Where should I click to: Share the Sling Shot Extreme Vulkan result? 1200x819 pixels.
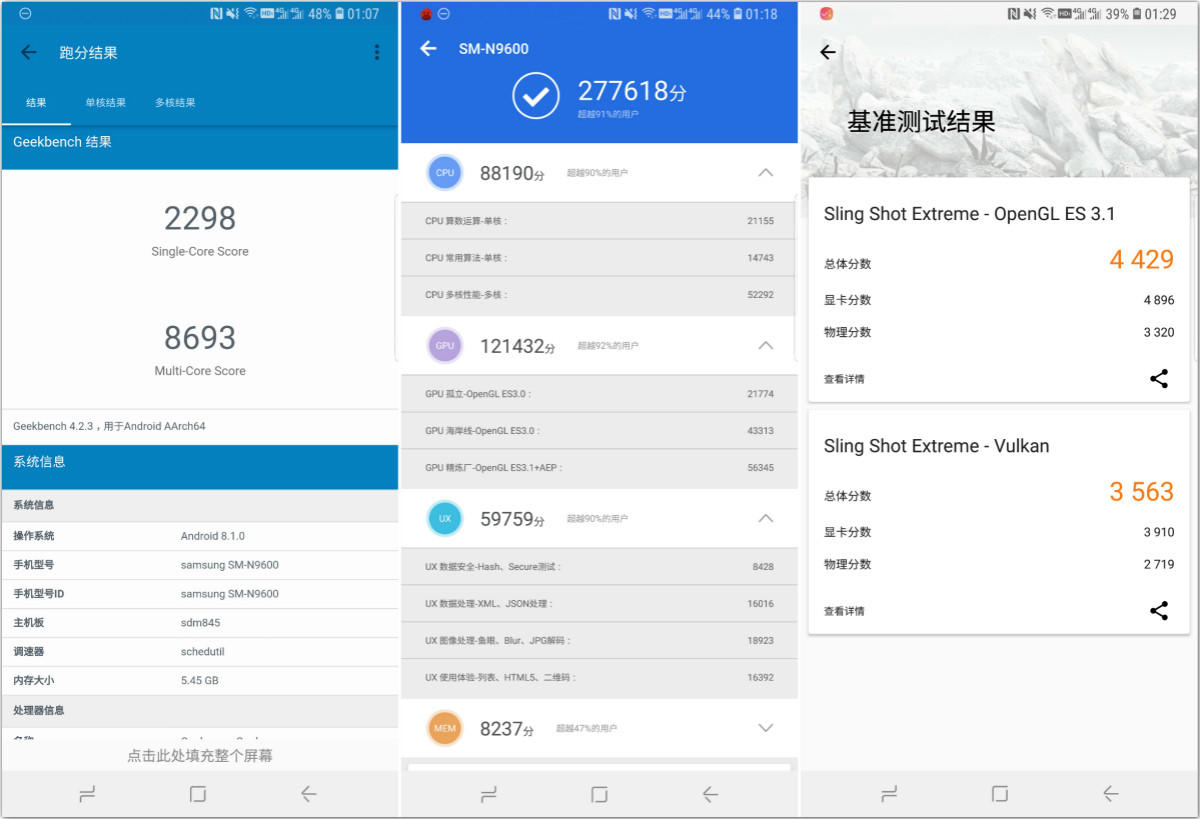[1159, 611]
